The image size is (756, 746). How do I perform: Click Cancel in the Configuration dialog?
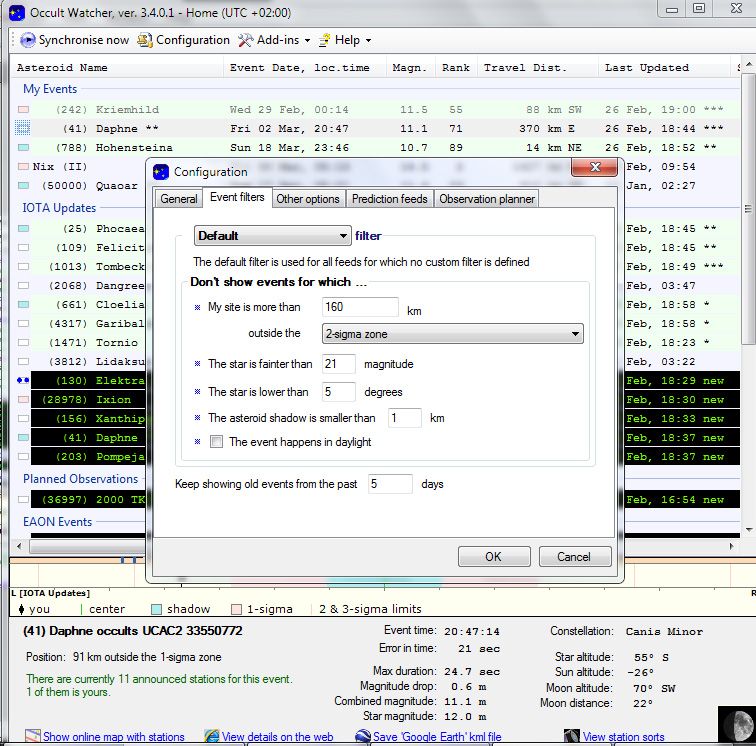[x=574, y=556]
